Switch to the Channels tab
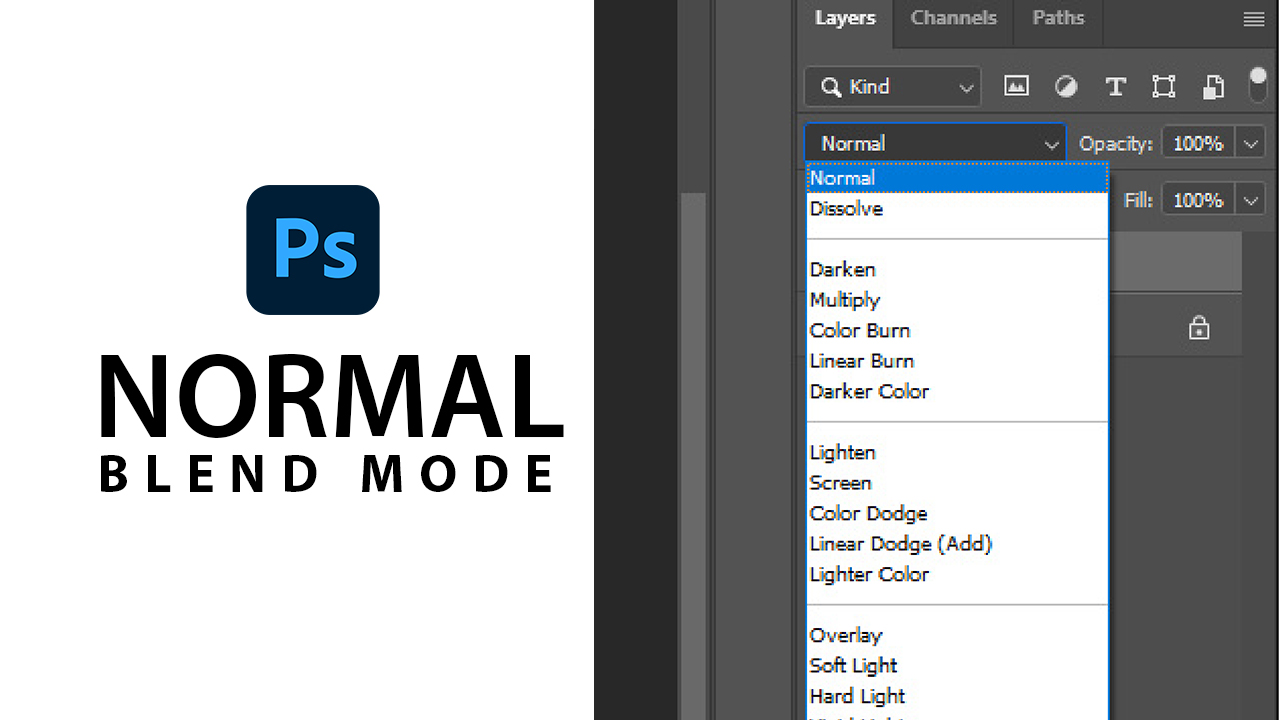The height and width of the screenshot is (720, 1280). pyautogui.click(x=953, y=17)
